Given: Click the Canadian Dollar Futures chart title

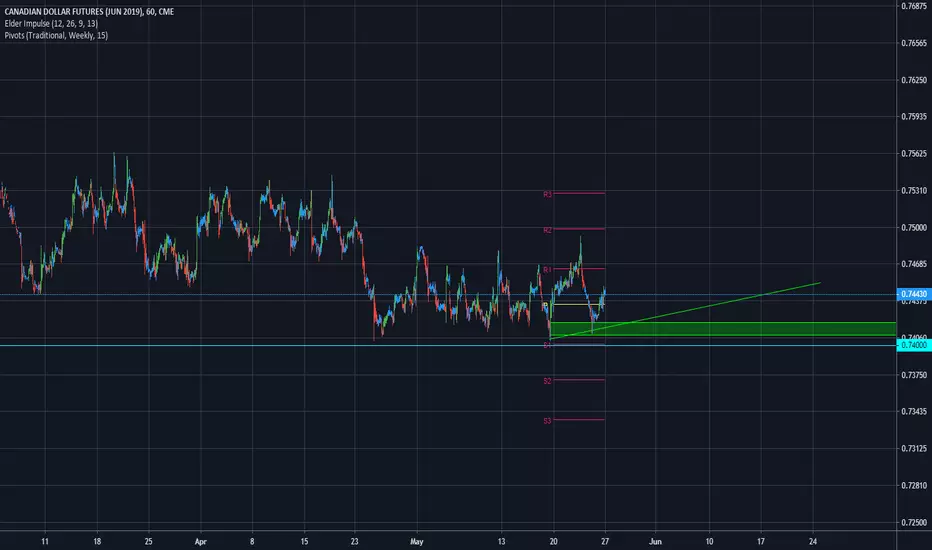Looking at the screenshot, I should point(89,12).
